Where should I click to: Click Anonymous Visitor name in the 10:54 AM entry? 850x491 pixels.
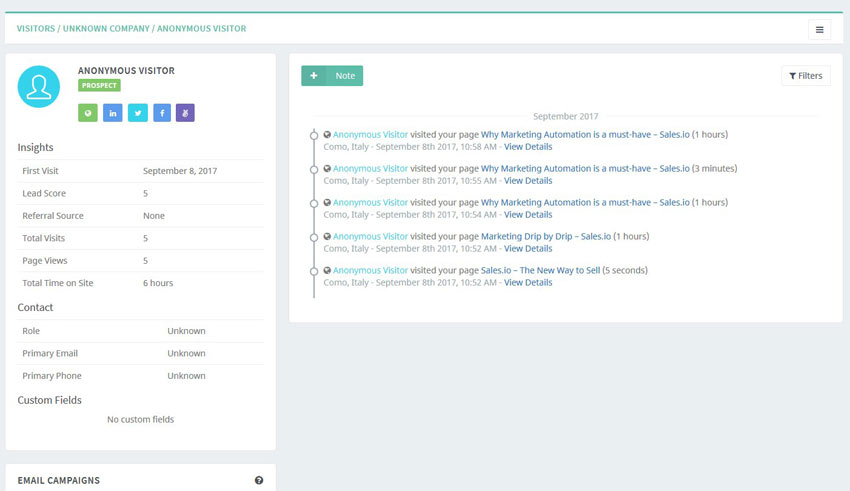click(x=370, y=202)
